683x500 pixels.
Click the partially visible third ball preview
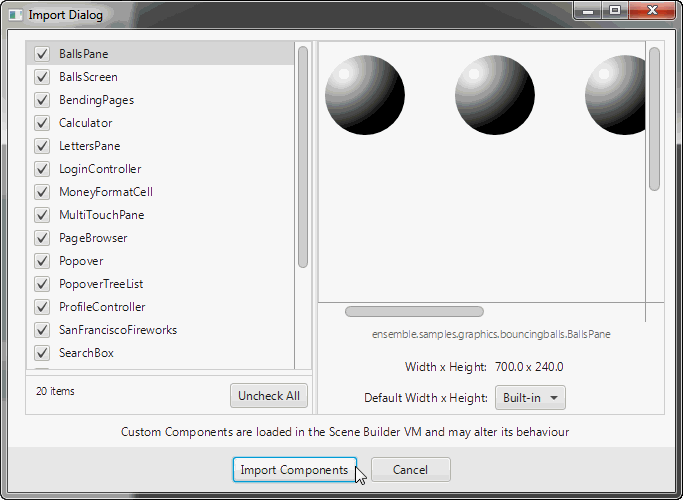point(615,95)
